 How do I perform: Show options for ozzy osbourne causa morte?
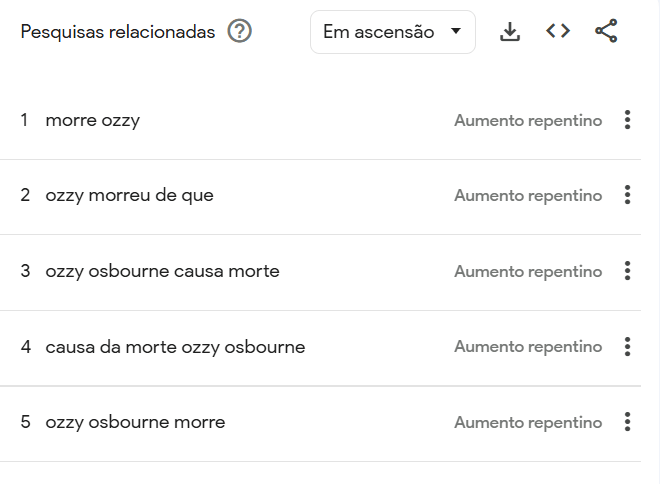(x=627, y=271)
